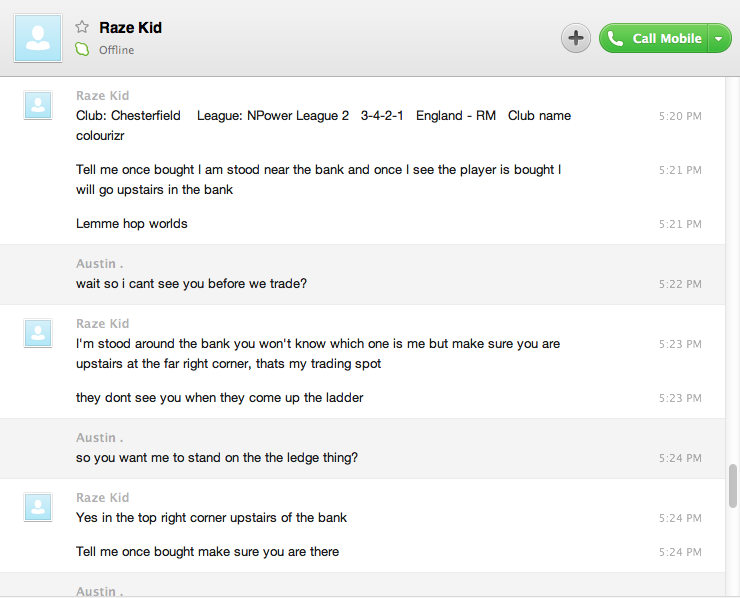Screen dimensions: 740x598
Task: Click the 5:22 PM timestamp
Action: (x=680, y=284)
